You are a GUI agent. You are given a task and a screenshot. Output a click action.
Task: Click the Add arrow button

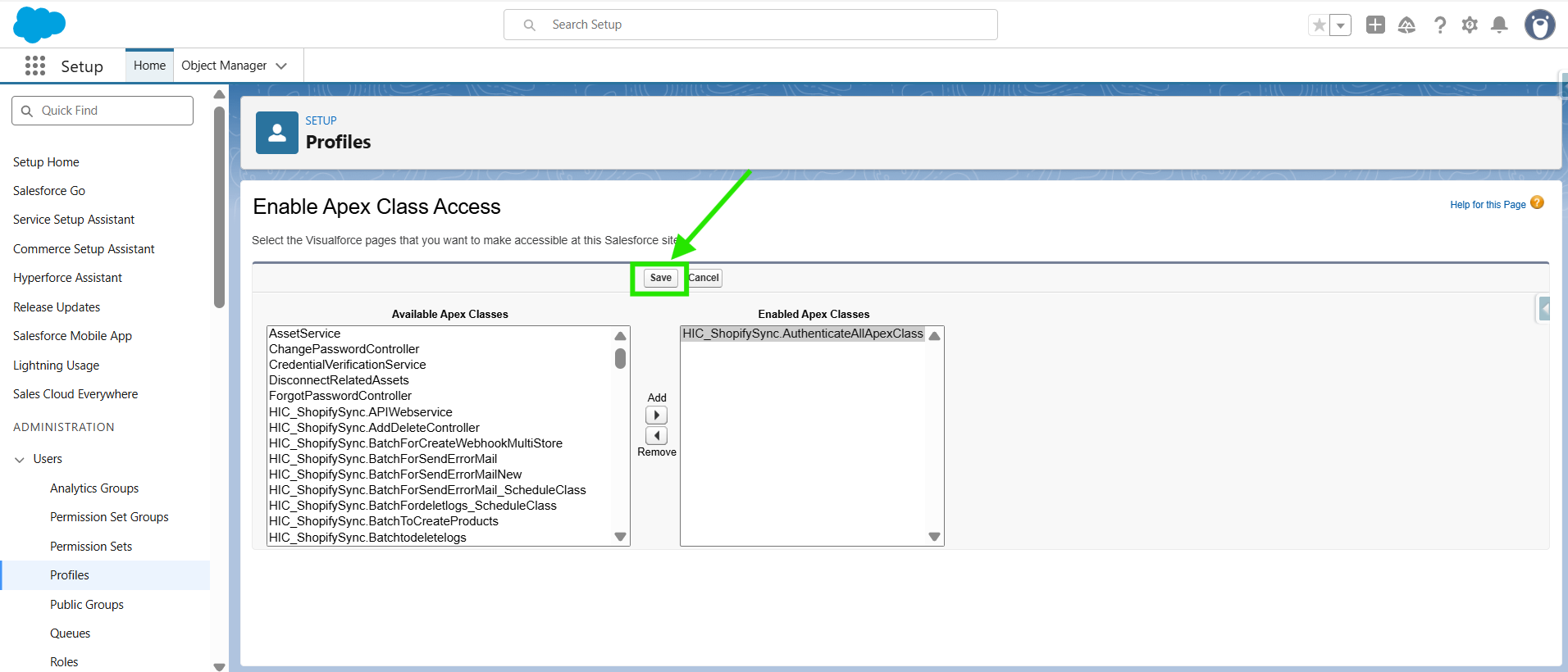tap(657, 415)
